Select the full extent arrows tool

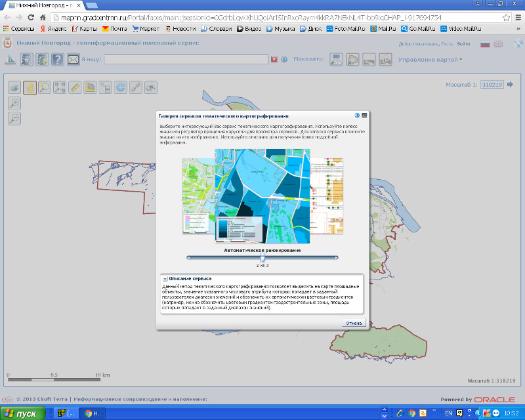point(60,88)
